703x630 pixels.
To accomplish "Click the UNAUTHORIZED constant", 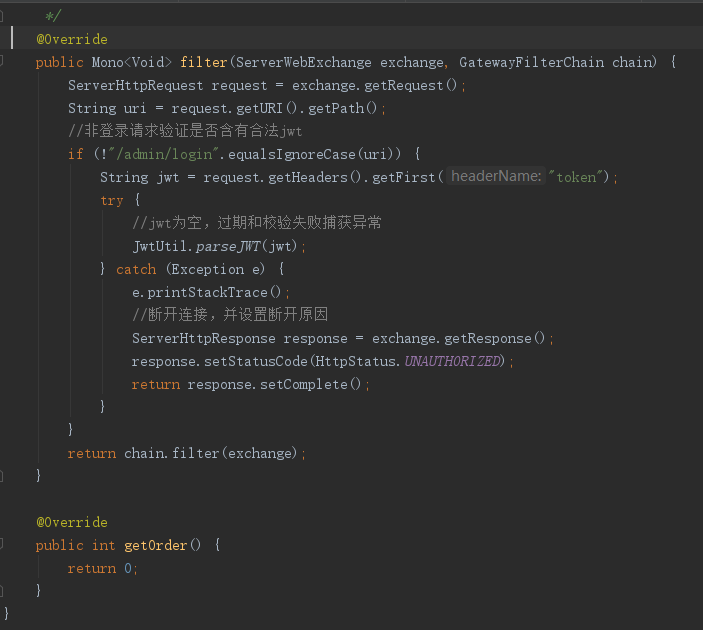I will click(452, 361).
